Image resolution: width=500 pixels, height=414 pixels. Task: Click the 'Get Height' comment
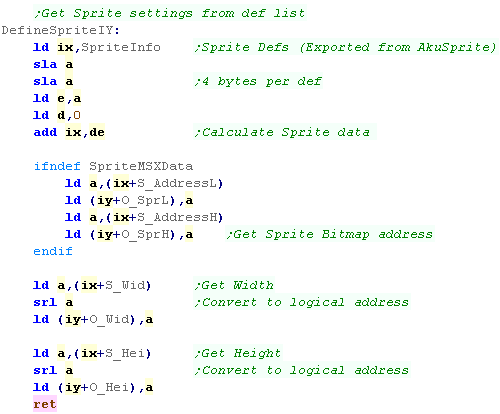click(x=238, y=353)
